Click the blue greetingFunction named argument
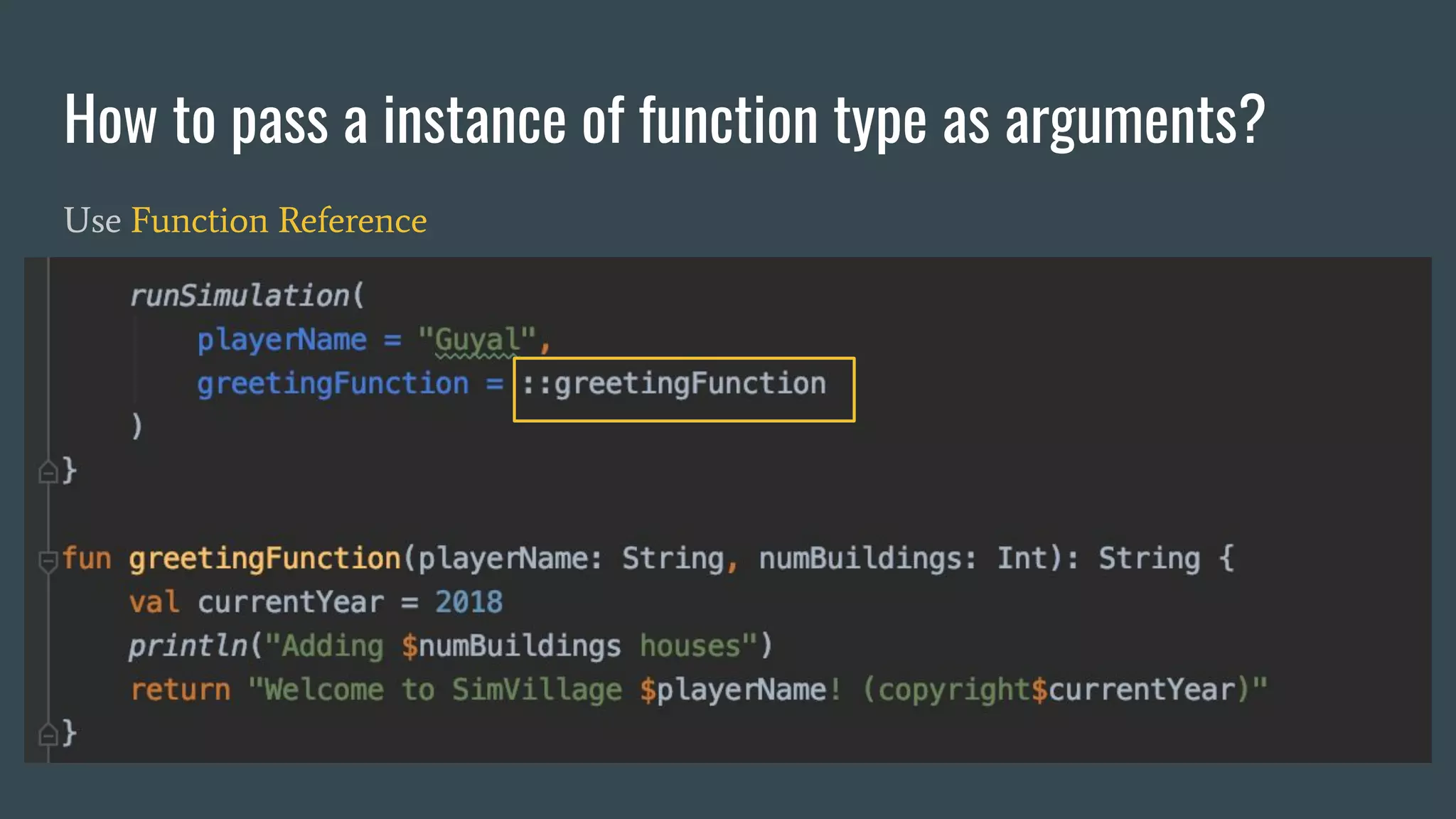1456x819 pixels. (333, 384)
